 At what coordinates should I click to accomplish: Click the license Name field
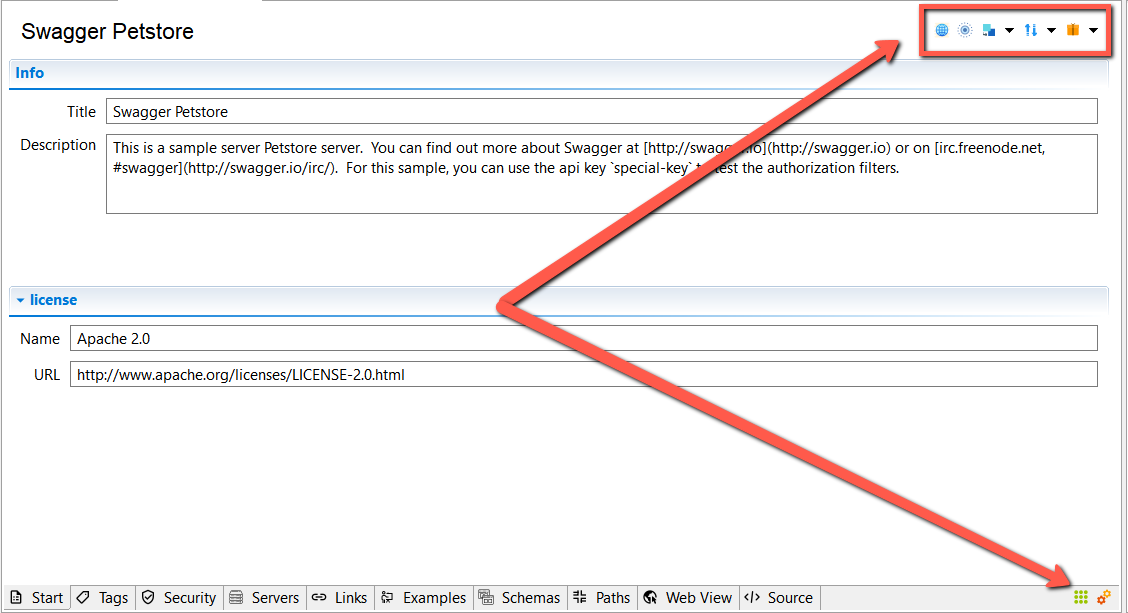pos(583,338)
